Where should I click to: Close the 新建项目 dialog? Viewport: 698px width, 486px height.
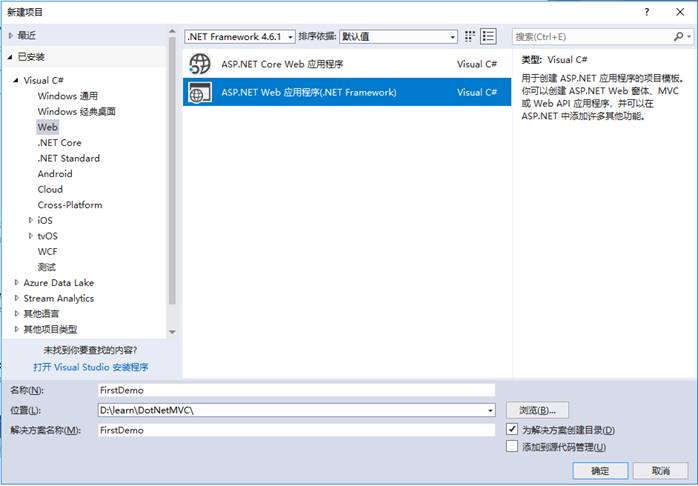(x=680, y=12)
